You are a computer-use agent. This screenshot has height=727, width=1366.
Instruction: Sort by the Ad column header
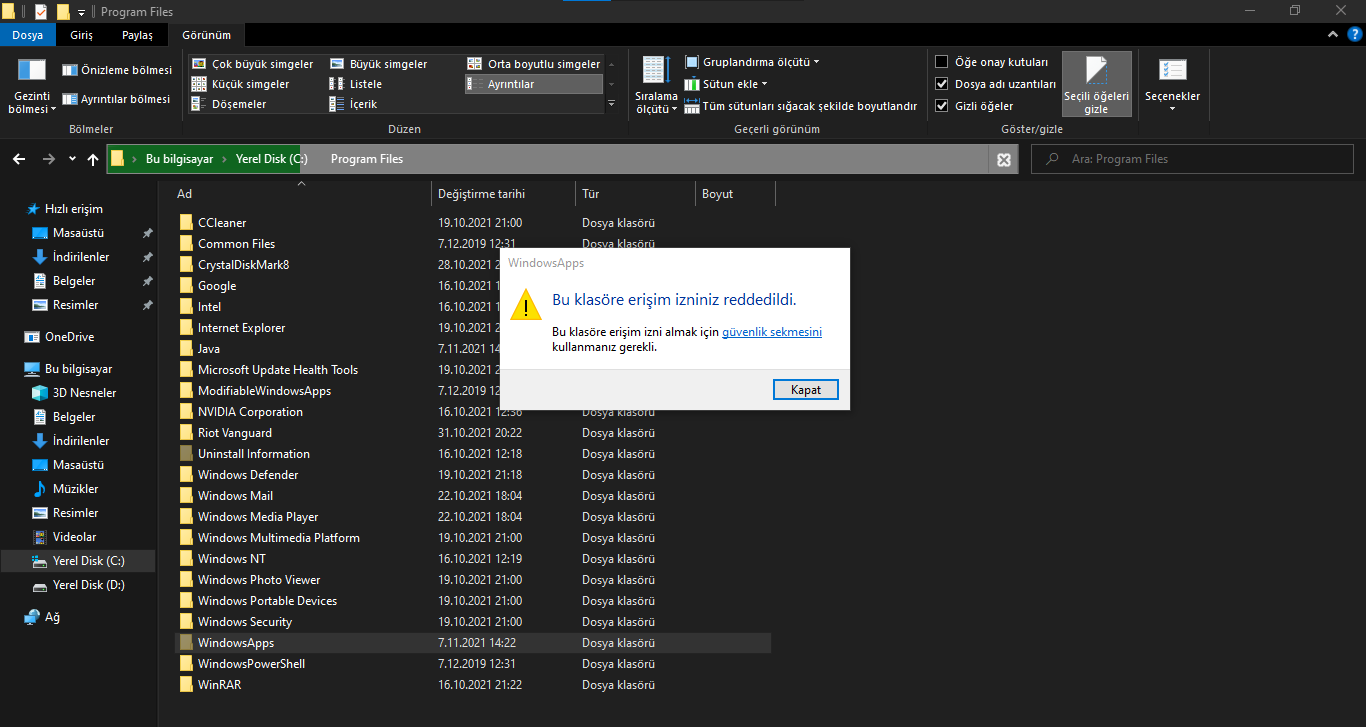302,194
